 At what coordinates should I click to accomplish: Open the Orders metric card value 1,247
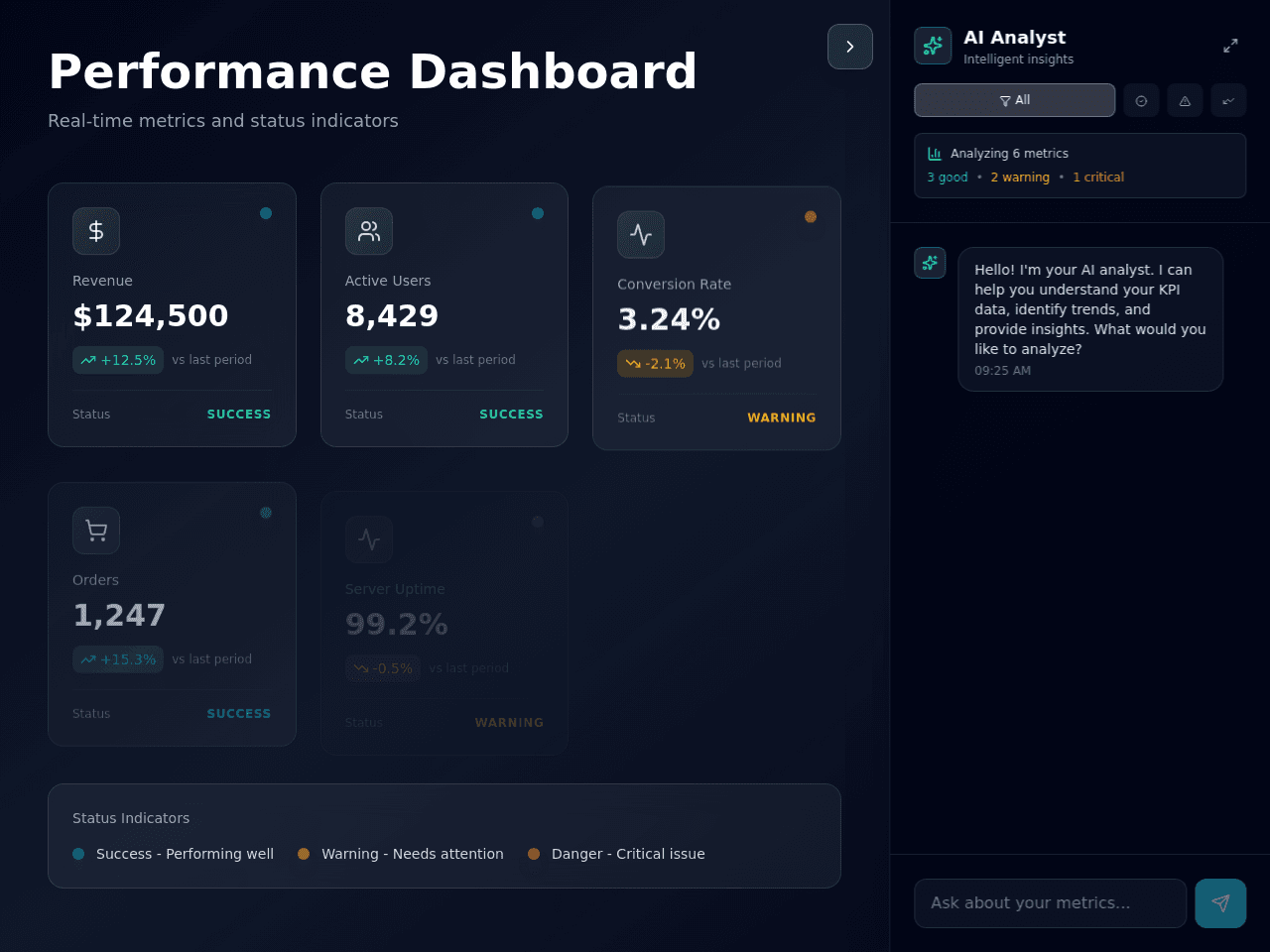pos(119,615)
